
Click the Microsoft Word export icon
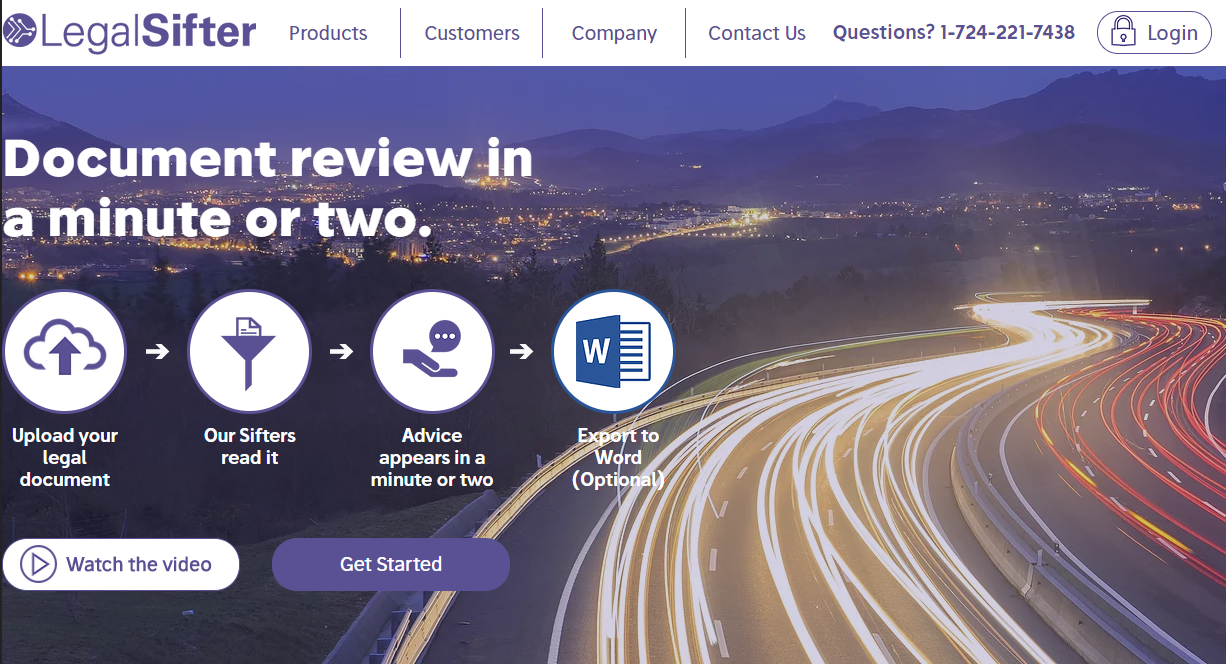click(613, 351)
